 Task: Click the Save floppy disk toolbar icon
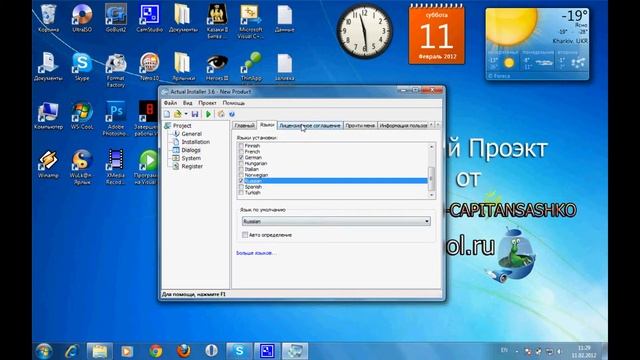click(195, 114)
